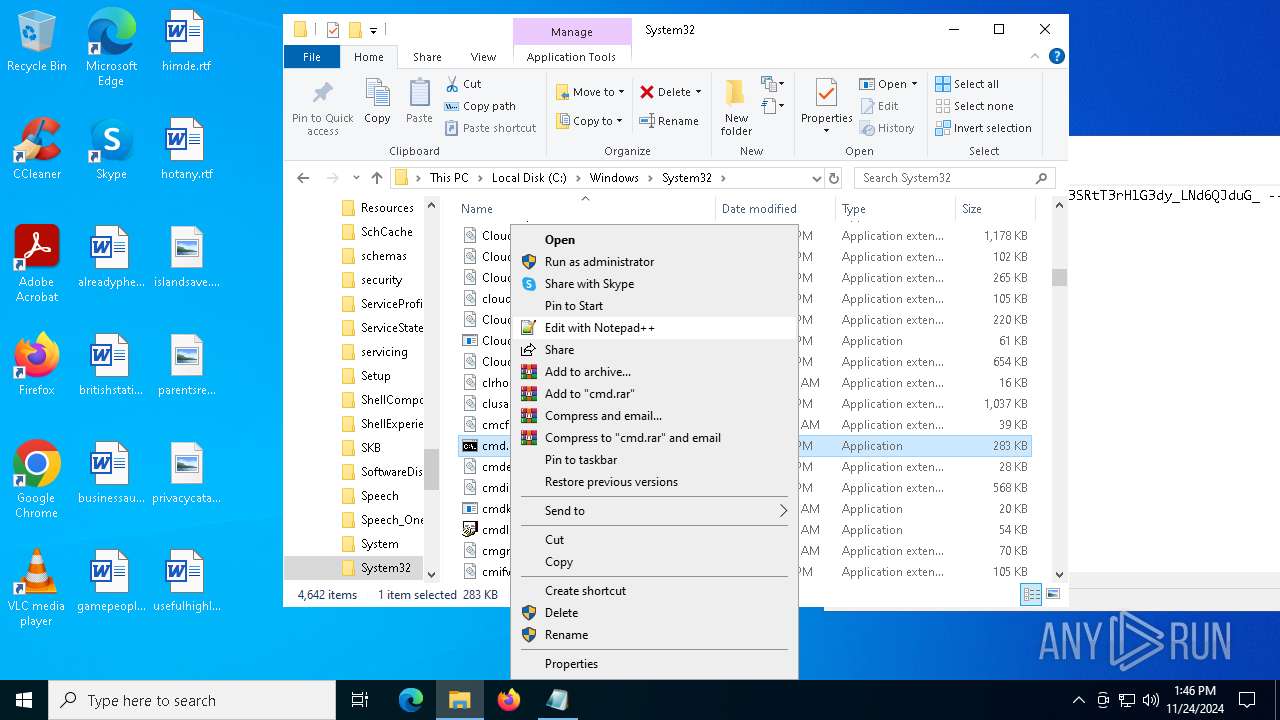Expand the Delete dropdown arrow

pyautogui.click(x=698, y=92)
